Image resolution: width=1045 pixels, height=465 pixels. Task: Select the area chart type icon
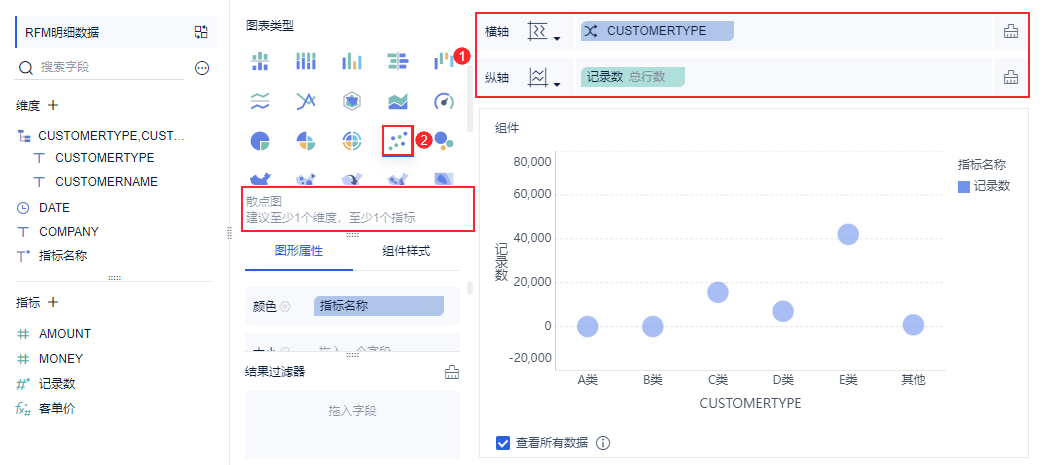[x=398, y=101]
